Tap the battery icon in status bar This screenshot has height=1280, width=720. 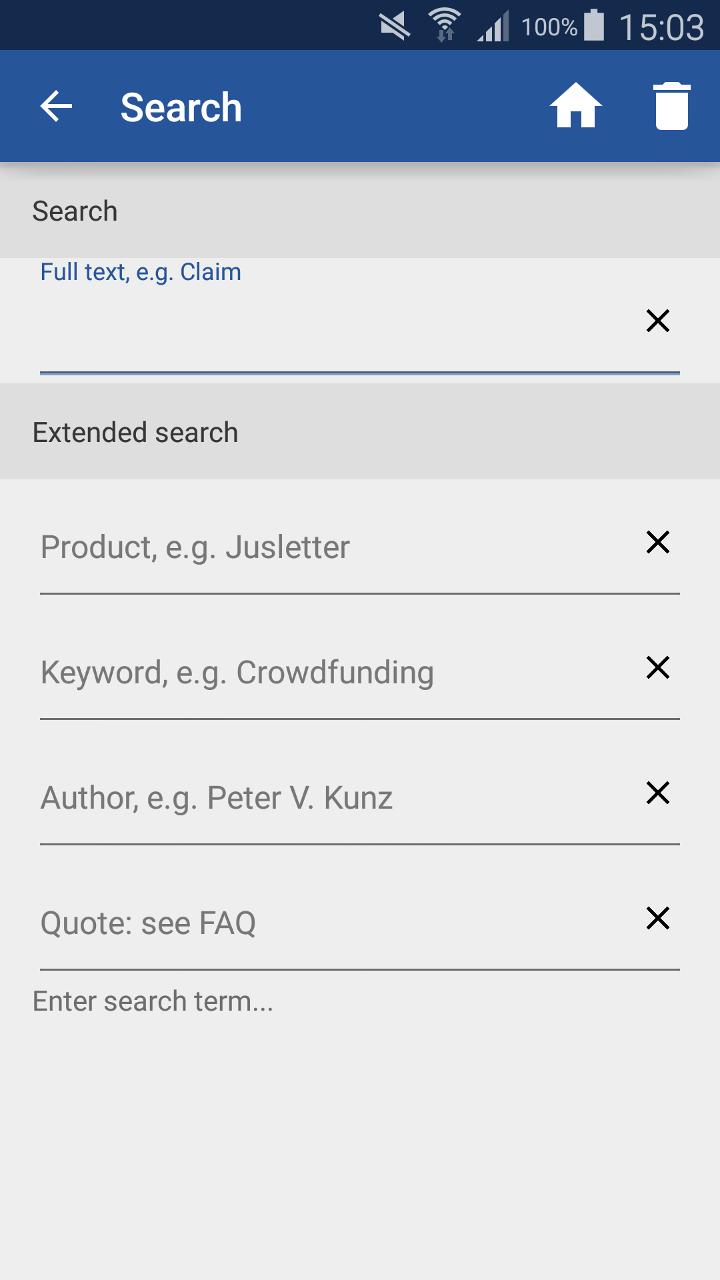(594, 26)
